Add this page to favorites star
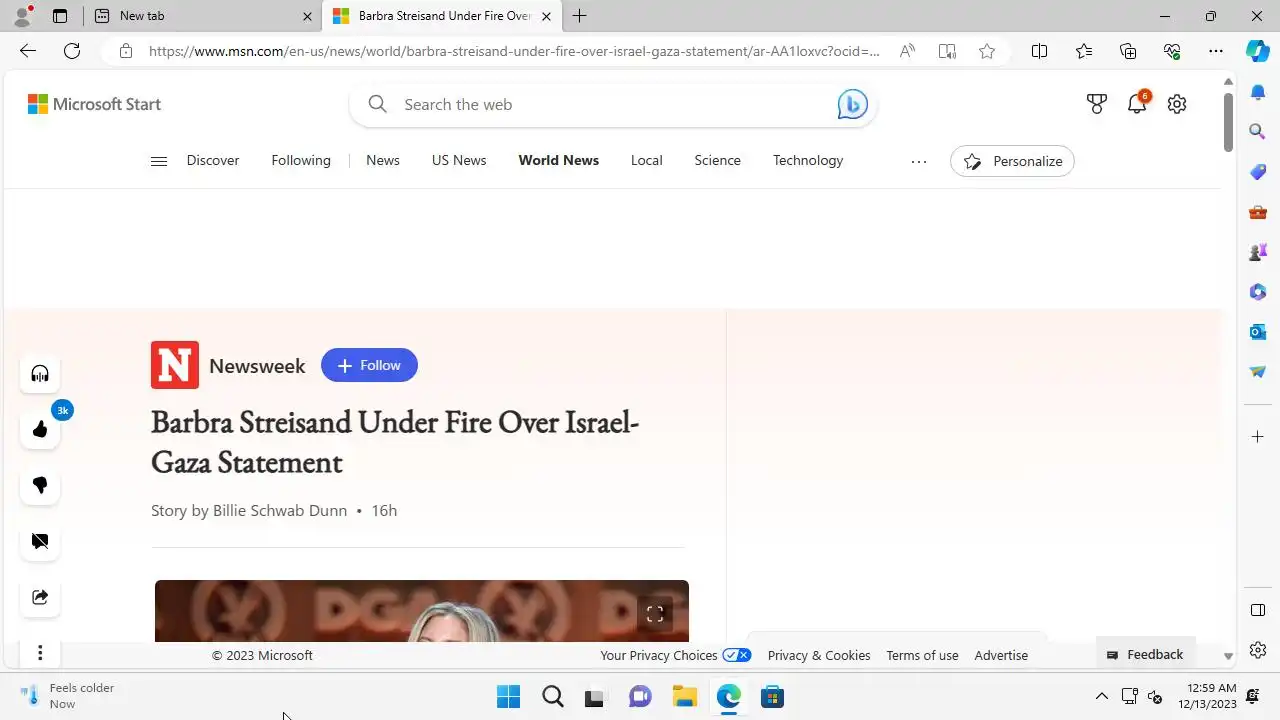Viewport: 1280px width, 720px height. click(987, 51)
